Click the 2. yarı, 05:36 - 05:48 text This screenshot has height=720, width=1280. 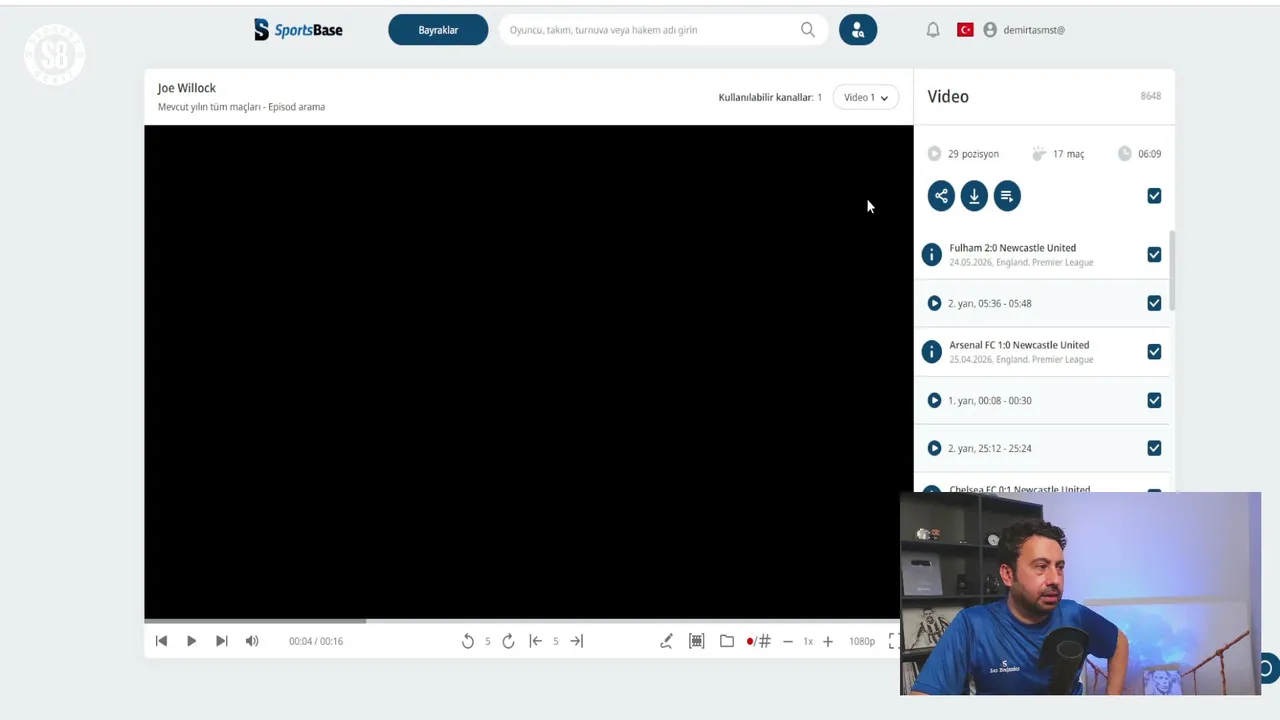click(x=989, y=303)
